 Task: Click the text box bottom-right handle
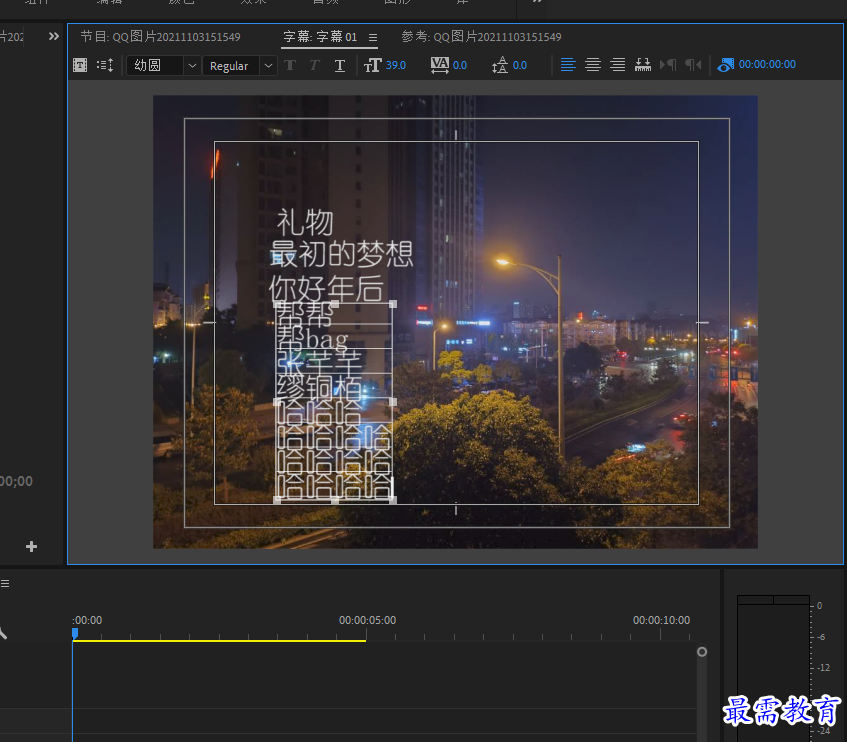[393, 500]
